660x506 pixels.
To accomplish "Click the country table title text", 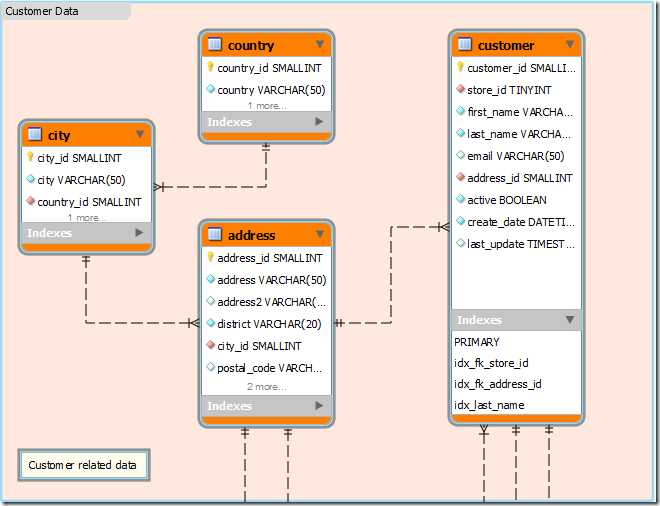I will coord(251,45).
